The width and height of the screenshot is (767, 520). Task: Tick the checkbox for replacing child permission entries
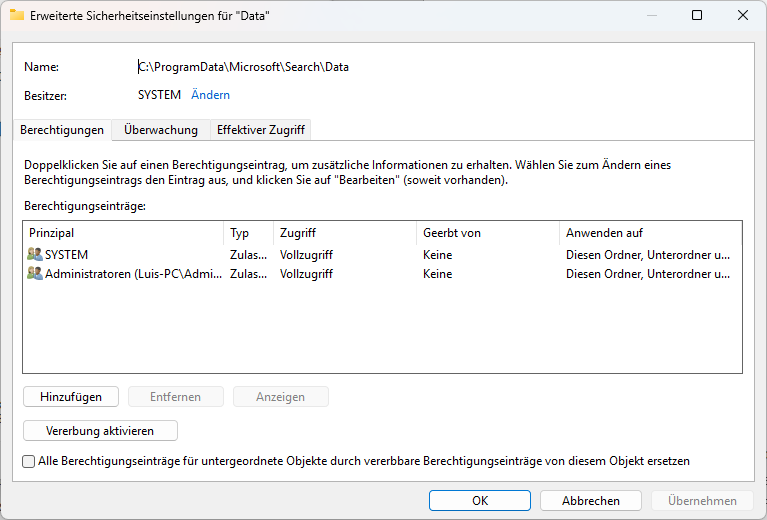[29, 461]
